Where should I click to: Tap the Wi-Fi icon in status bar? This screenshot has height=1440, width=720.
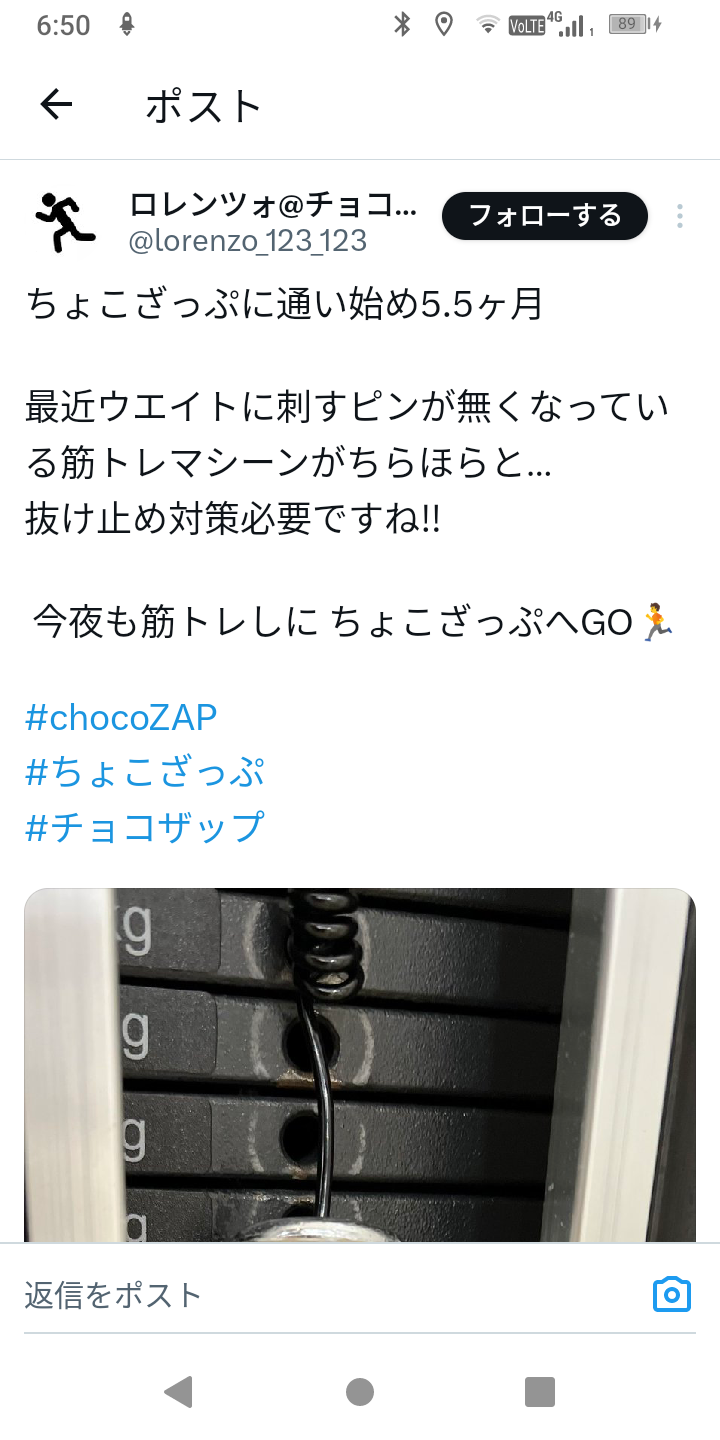click(487, 25)
